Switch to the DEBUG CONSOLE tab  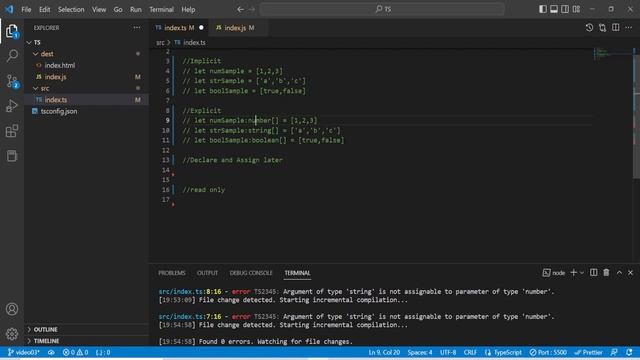coord(251,273)
